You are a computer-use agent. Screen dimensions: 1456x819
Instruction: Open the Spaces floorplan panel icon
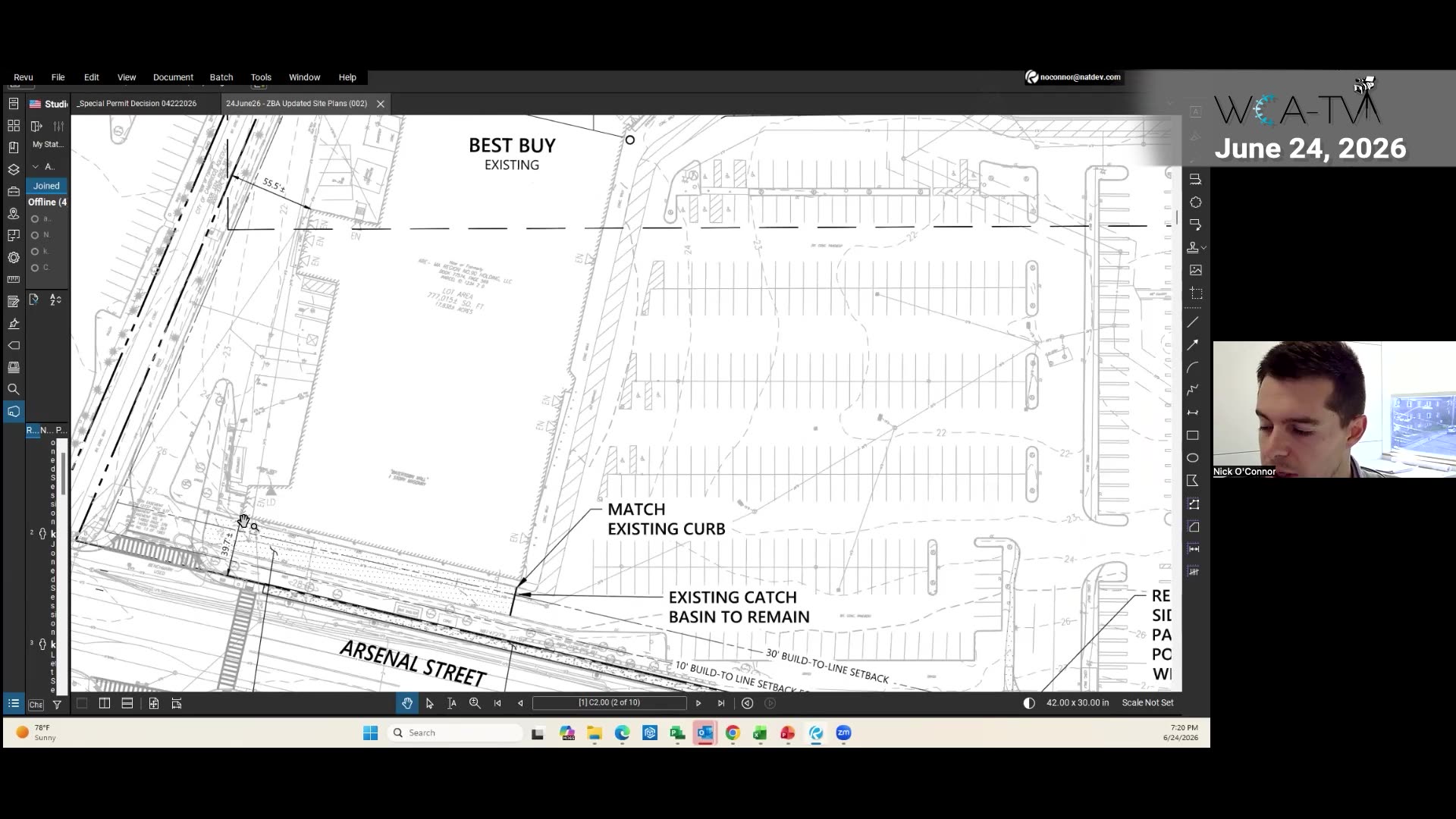[14, 235]
